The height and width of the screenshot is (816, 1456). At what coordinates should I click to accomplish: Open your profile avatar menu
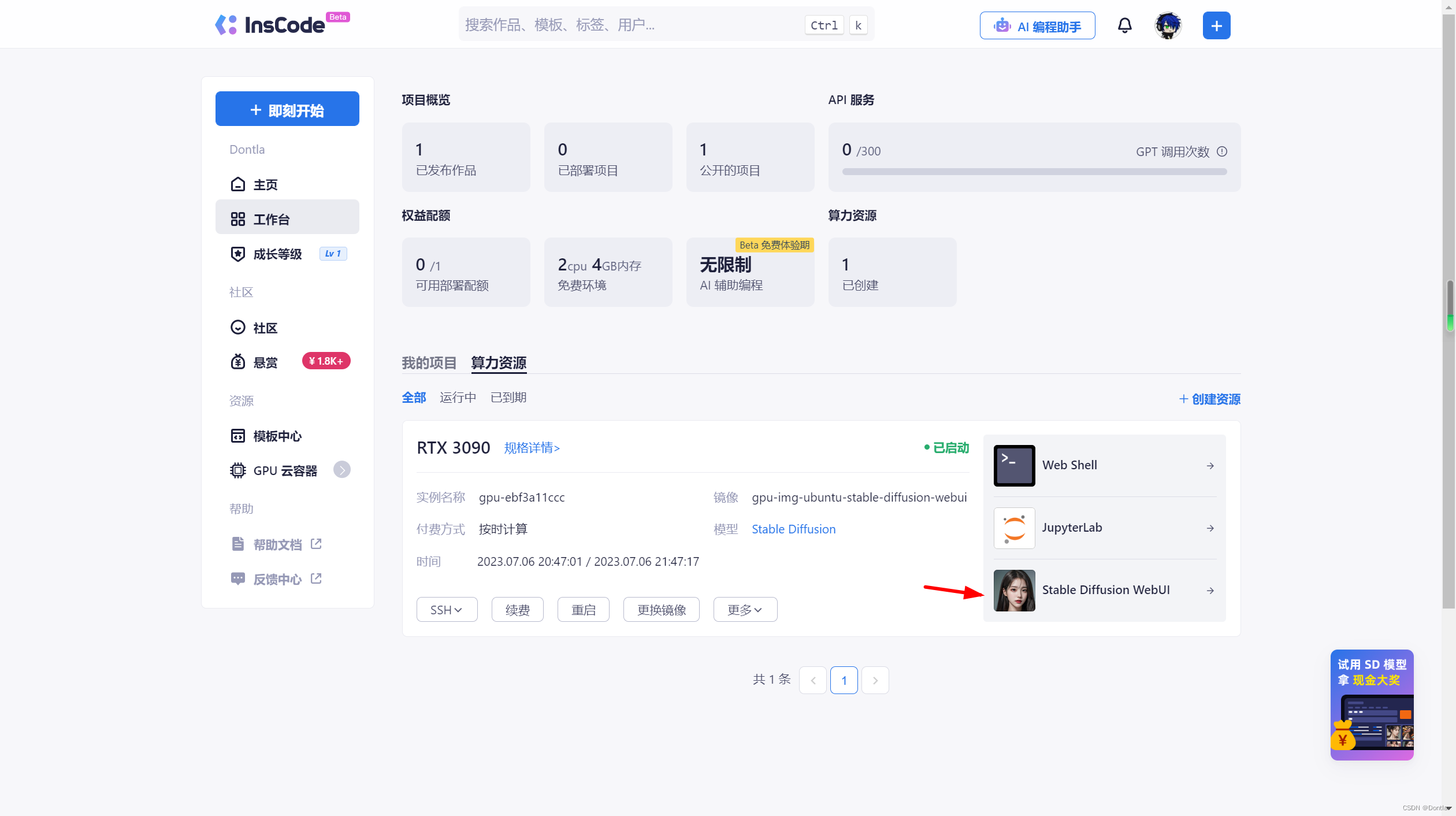(1168, 25)
